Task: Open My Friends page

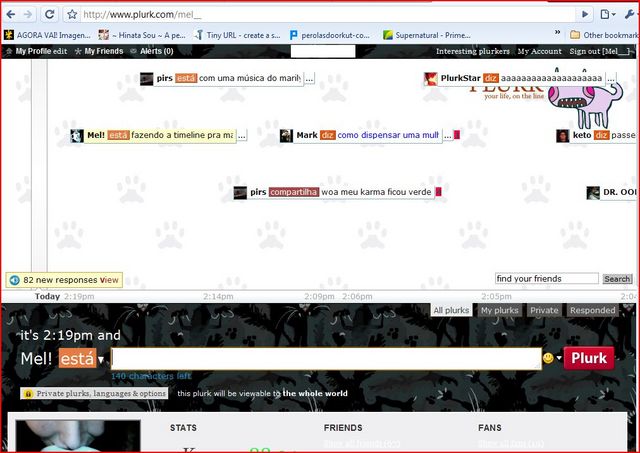Action: (x=104, y=51)
